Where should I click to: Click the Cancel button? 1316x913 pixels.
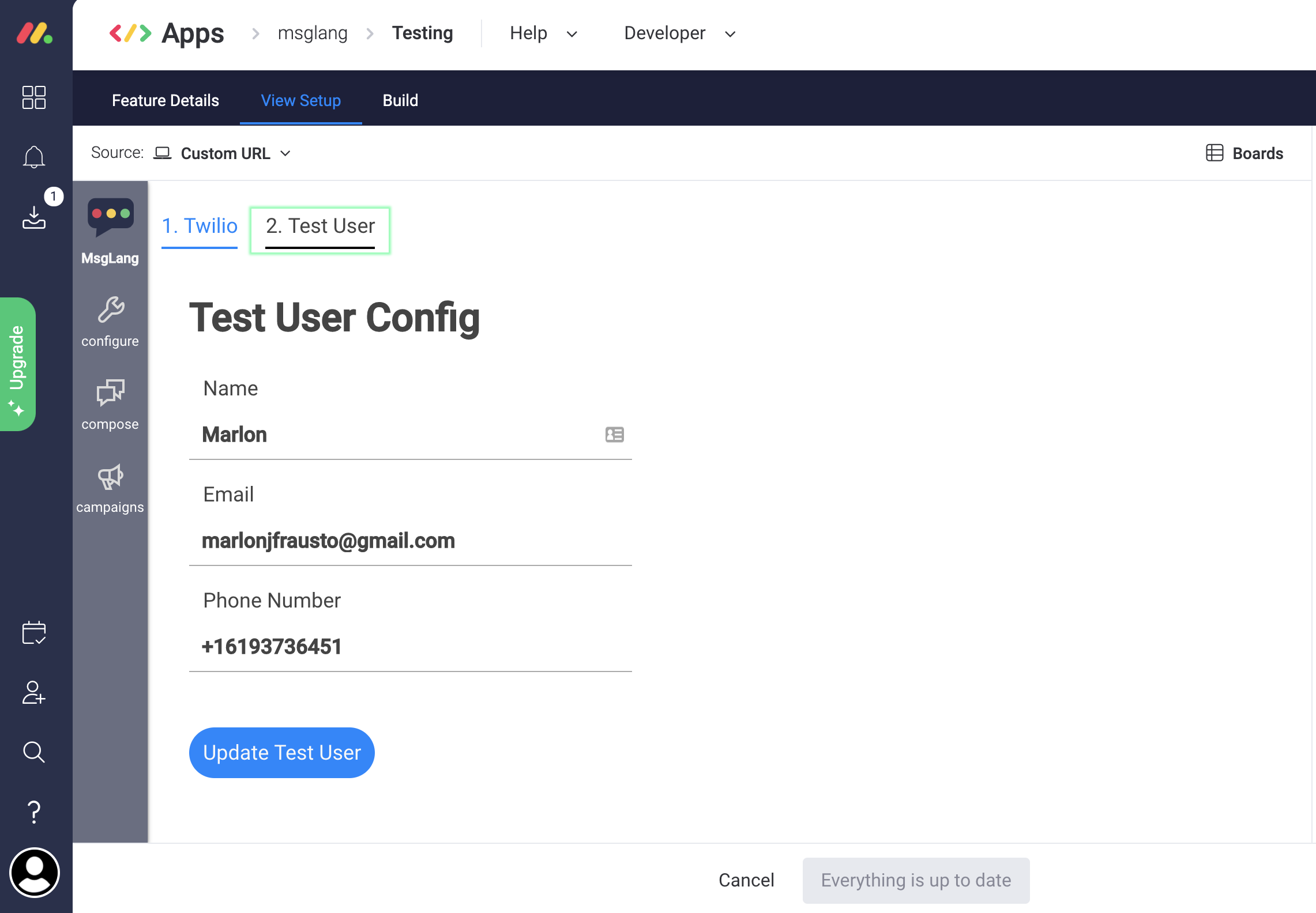pos(746,880)
